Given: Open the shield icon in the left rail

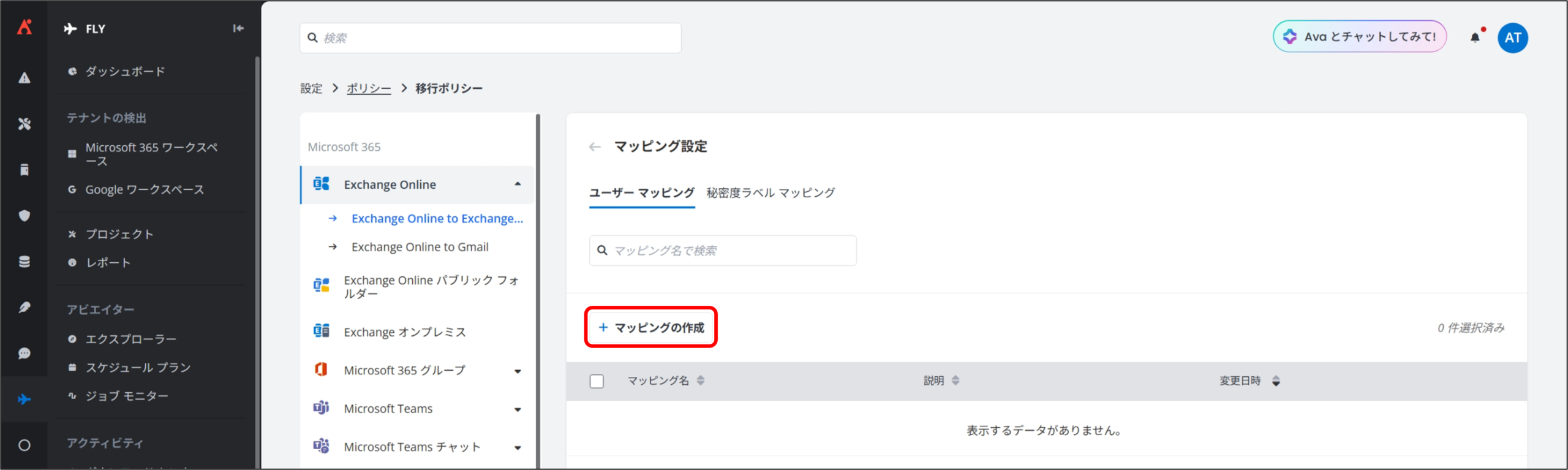Looking at the screenshot, I should coord(24,216).
